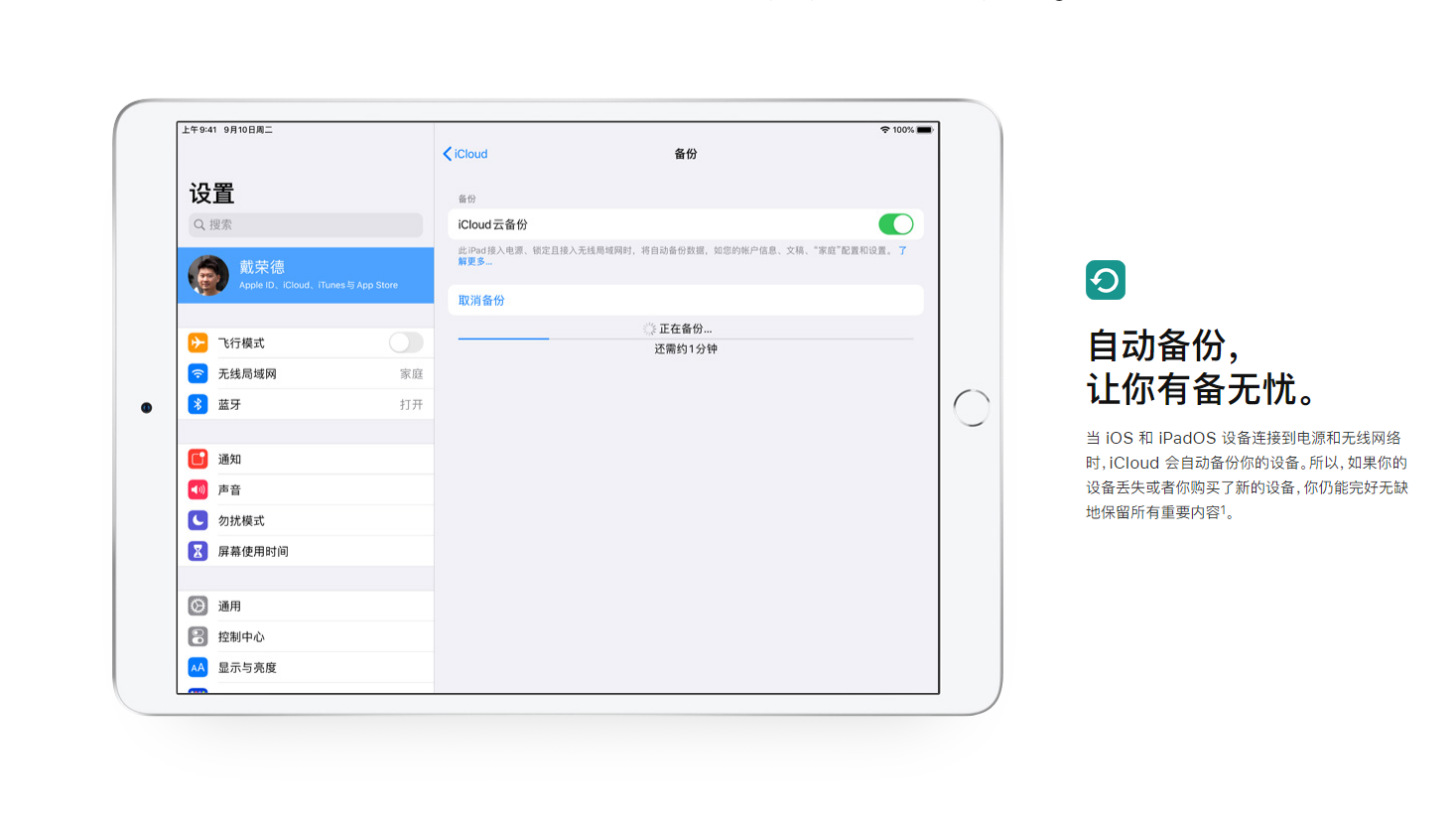
Task: Open the 勿扰模式 settings row
Action: click(306, 520)
